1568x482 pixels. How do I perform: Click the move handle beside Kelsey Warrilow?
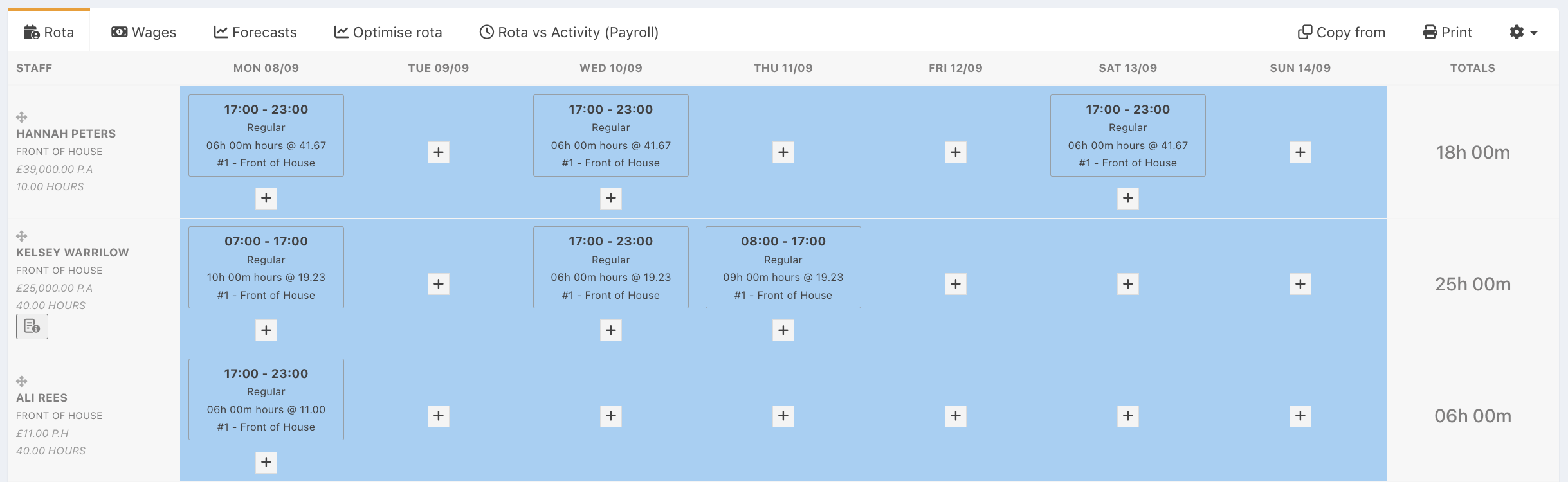tap(22, 236)
